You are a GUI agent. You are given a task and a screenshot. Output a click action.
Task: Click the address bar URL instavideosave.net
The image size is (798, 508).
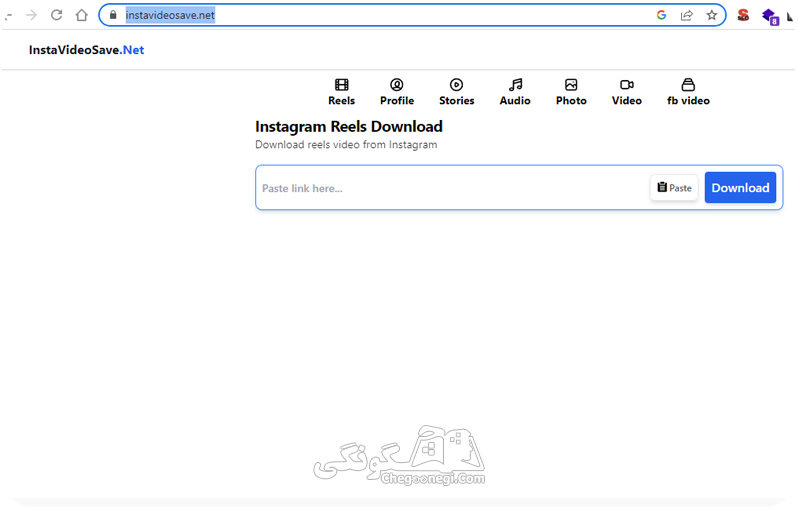click(170, 15)
